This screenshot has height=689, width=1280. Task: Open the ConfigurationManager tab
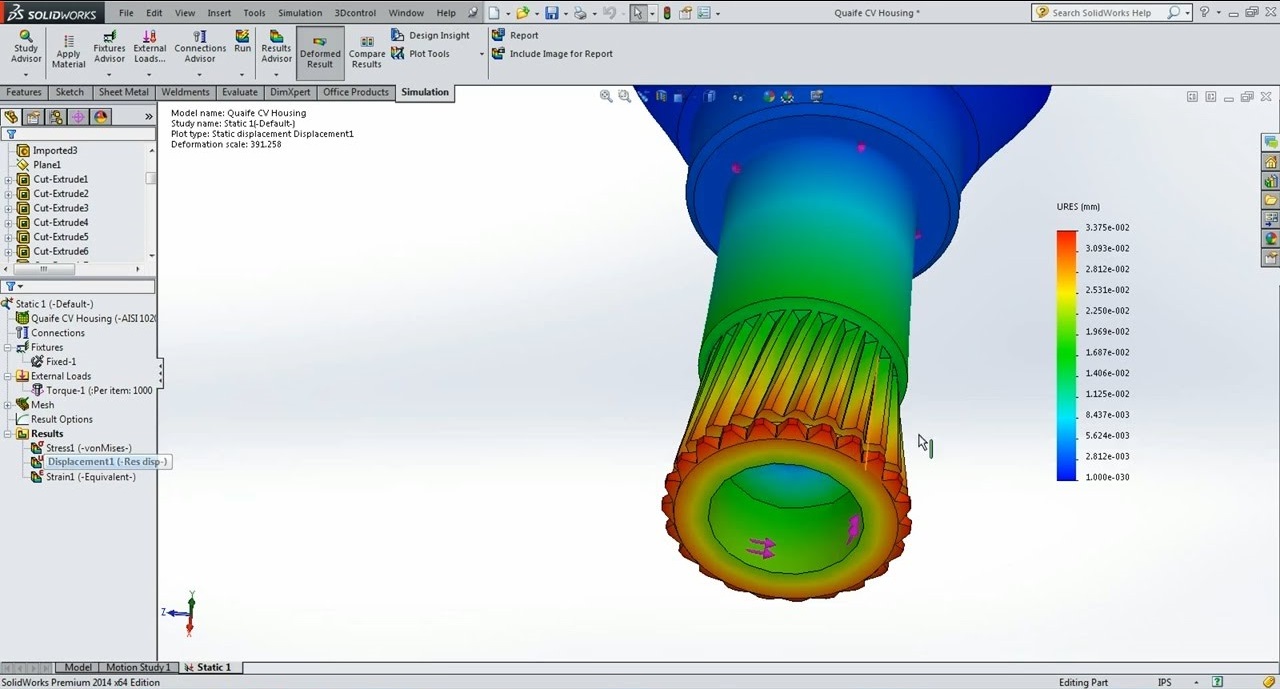point(56,117)
